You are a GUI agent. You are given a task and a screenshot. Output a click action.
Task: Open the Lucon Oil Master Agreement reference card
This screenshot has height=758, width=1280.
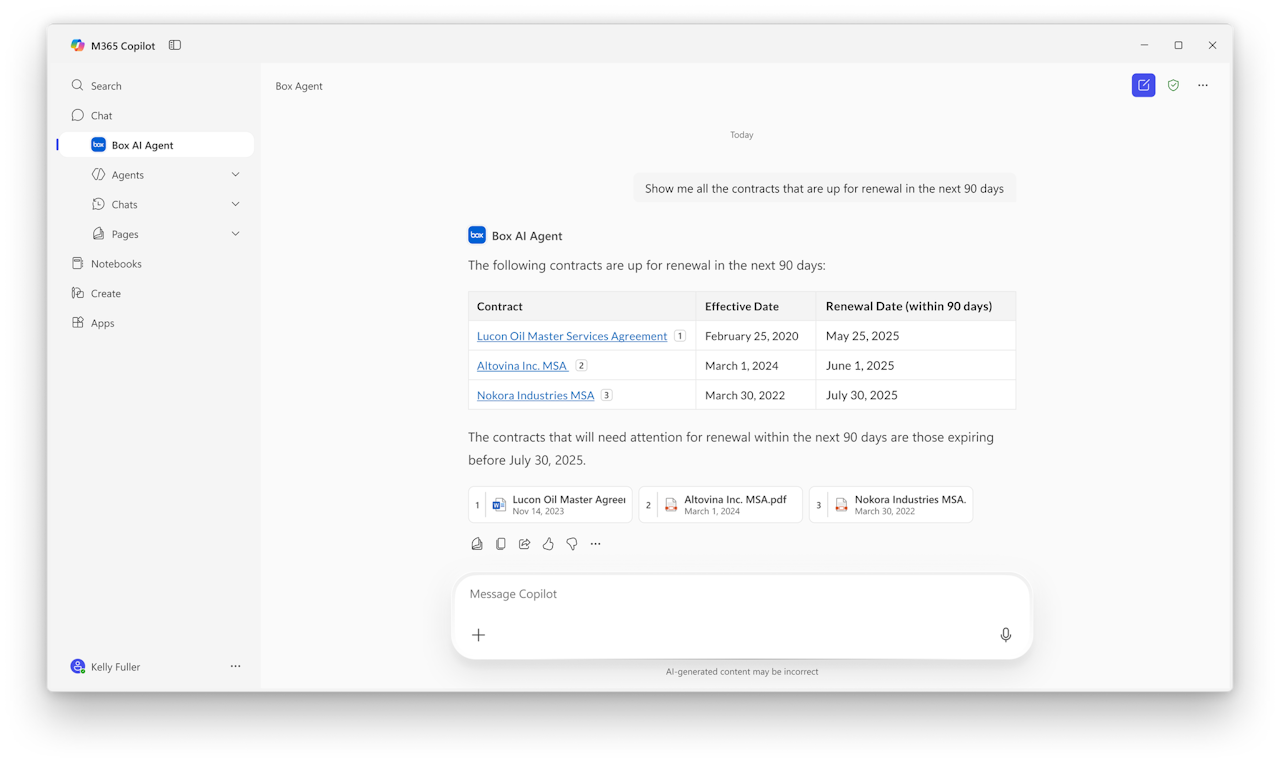click(x=550, y=505)
